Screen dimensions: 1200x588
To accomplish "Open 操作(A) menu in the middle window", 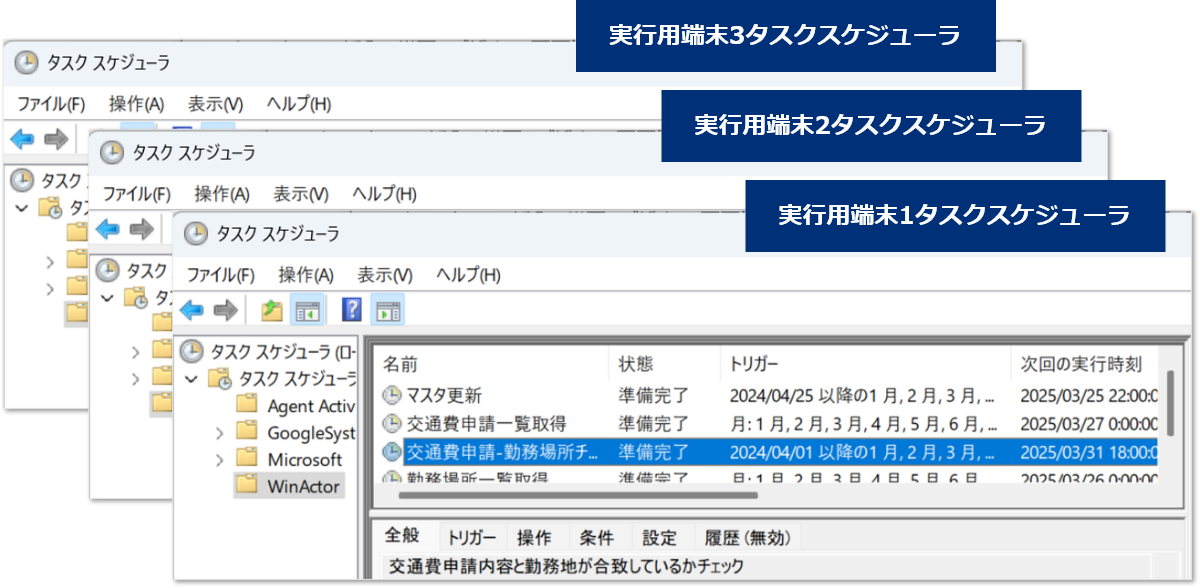I will point(222,193).
